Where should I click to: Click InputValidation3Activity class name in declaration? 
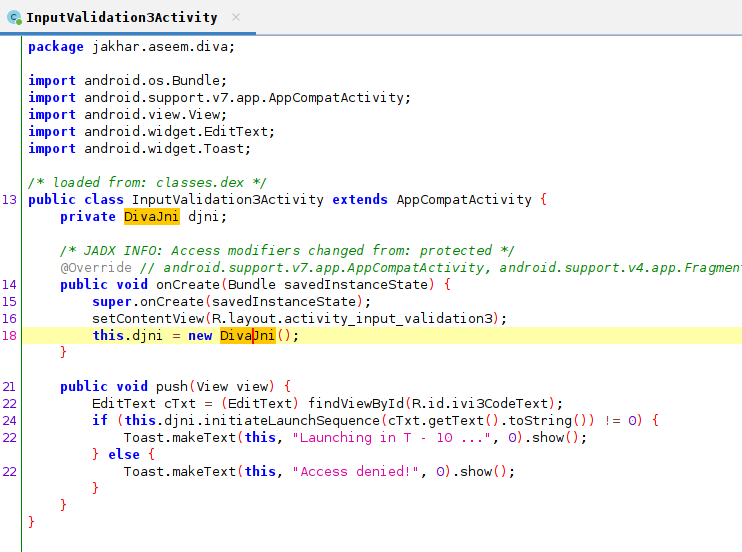pyautogui.click(x=228, y=200)
